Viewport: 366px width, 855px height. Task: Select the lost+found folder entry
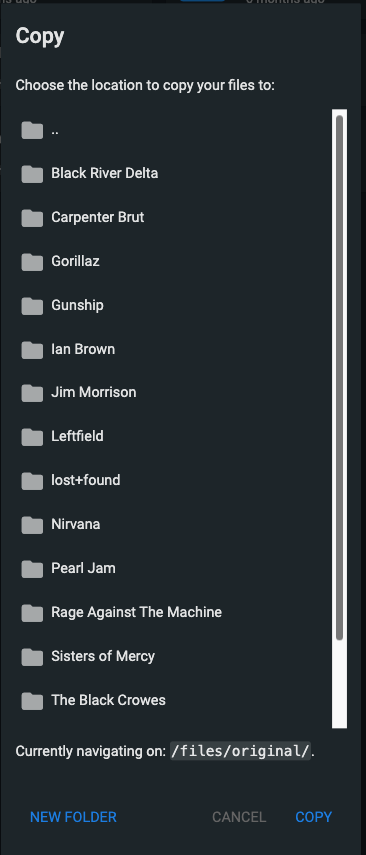(173, 480)
